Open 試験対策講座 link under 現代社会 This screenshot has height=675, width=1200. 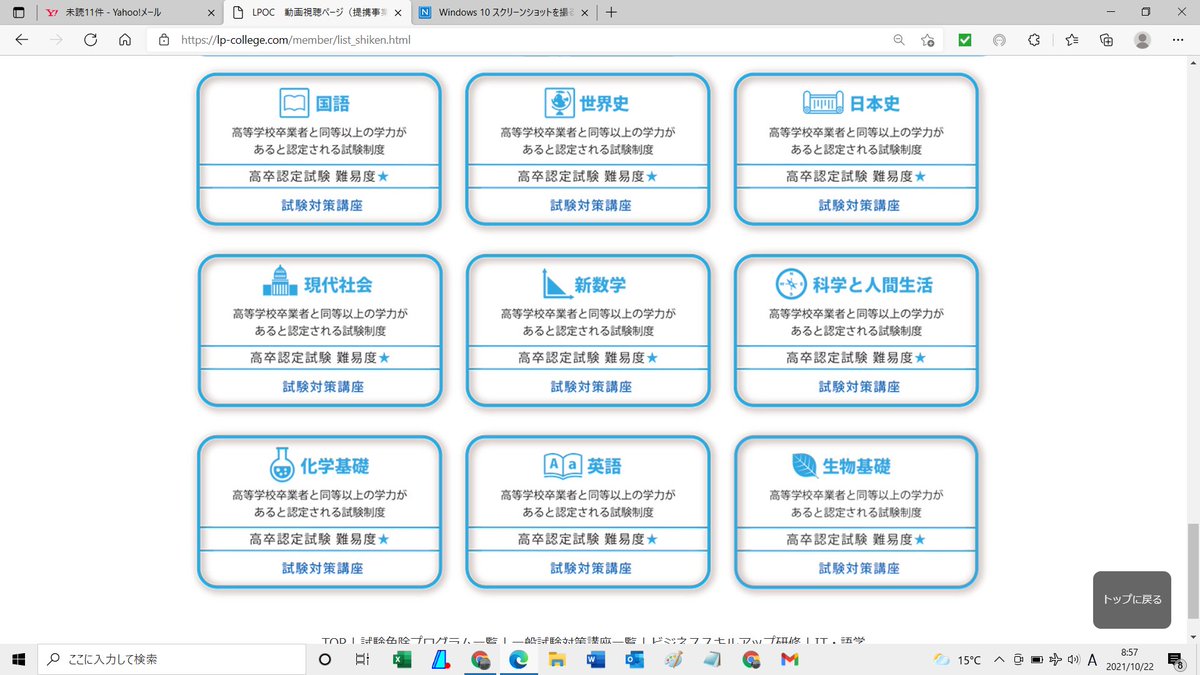(322, 386)
